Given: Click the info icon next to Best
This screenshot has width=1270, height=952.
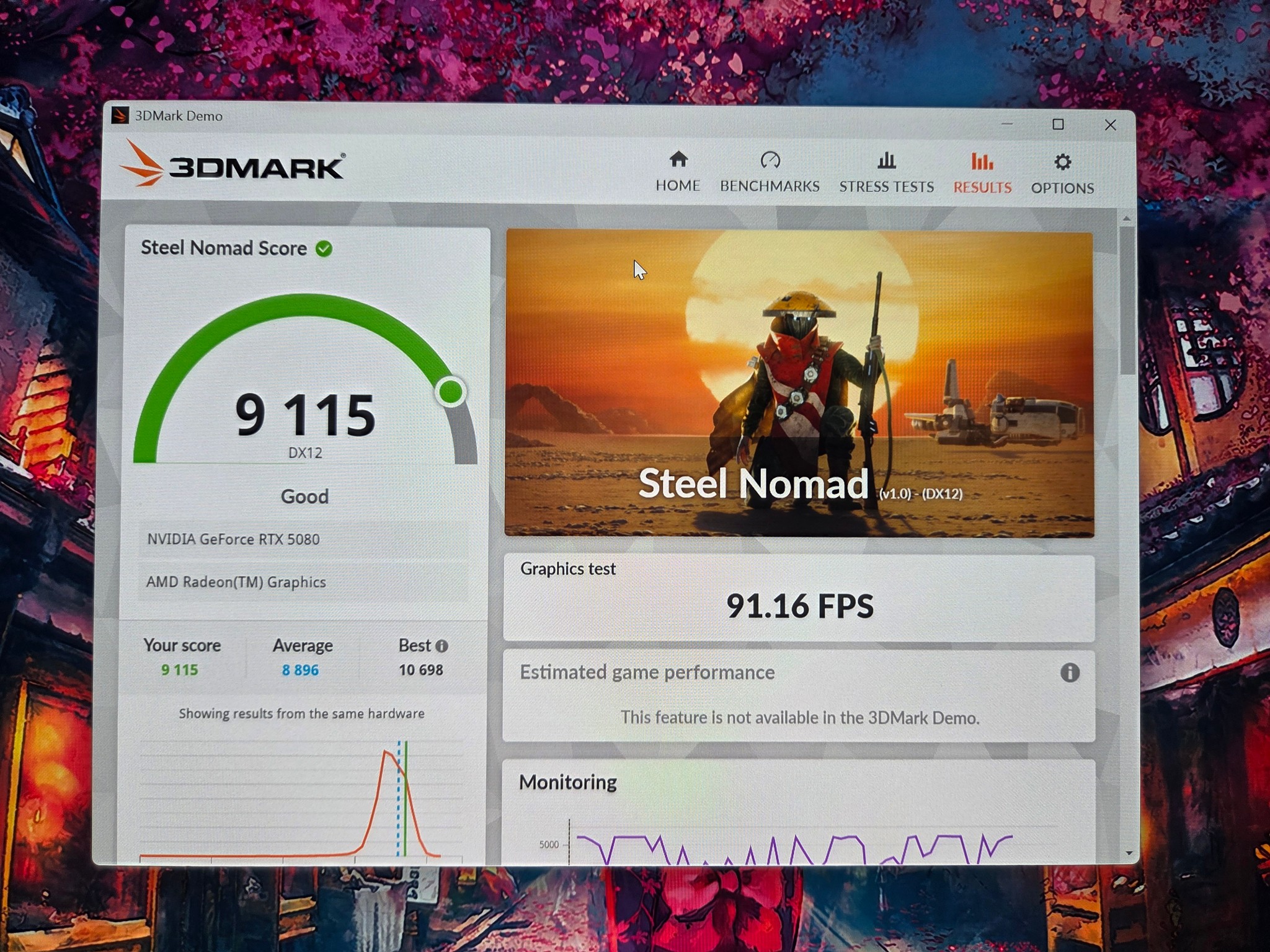Looking at the screenshot, I should pos(442,646).
